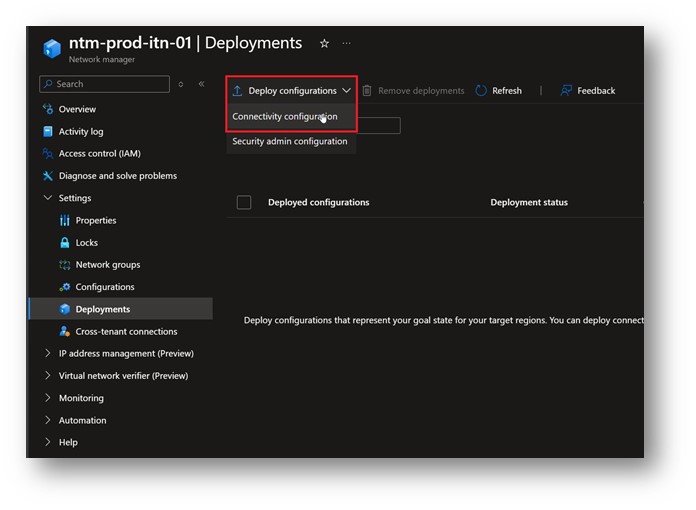Viewport: 696px width, 510px height.
Task: Expand the Automation section
Action: [x=83, y=420]
